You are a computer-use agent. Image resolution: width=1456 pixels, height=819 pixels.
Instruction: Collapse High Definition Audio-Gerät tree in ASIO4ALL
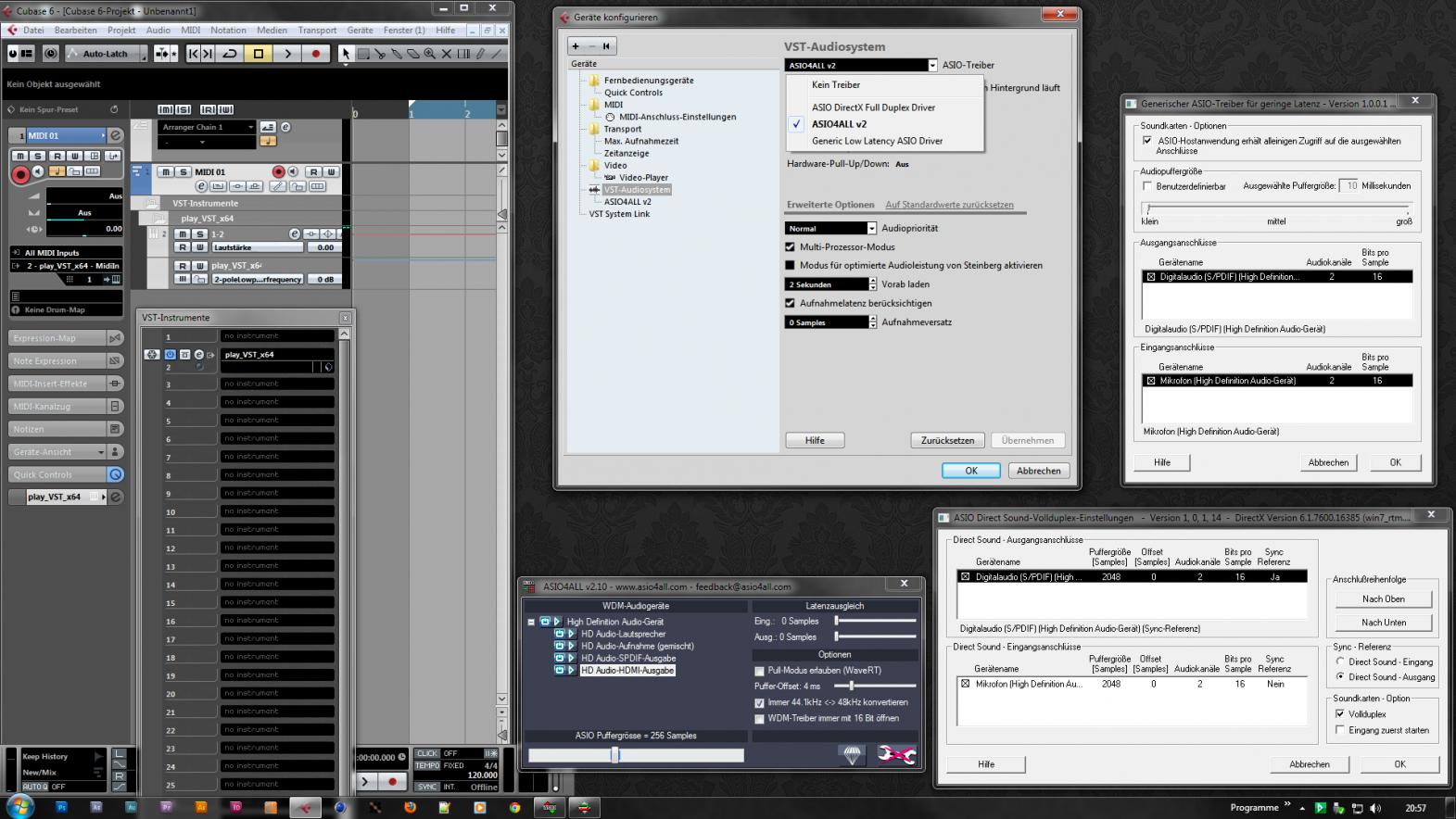pyautogui.click(x=531, y=622)
